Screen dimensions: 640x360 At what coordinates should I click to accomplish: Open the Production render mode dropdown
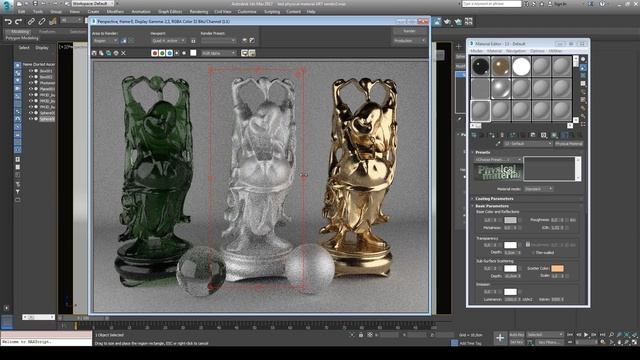pyautogui.click(x=409, y=41)
